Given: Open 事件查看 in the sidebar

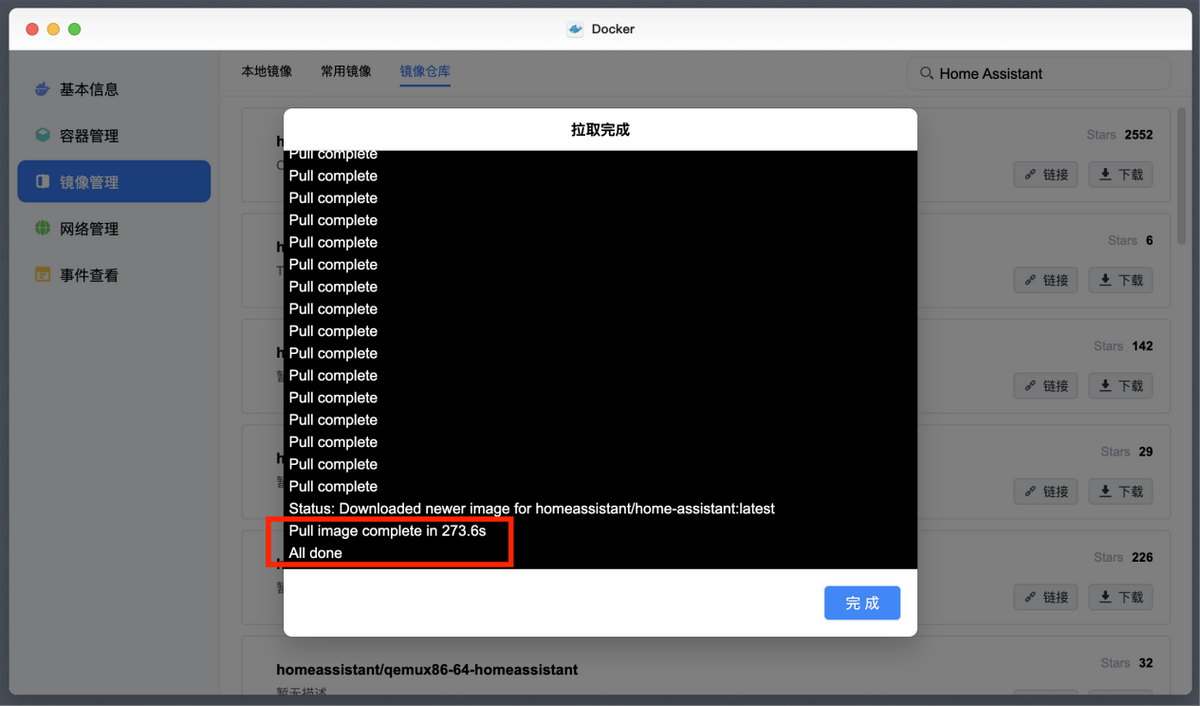Looking at the screenshot, I should point(89,275).
